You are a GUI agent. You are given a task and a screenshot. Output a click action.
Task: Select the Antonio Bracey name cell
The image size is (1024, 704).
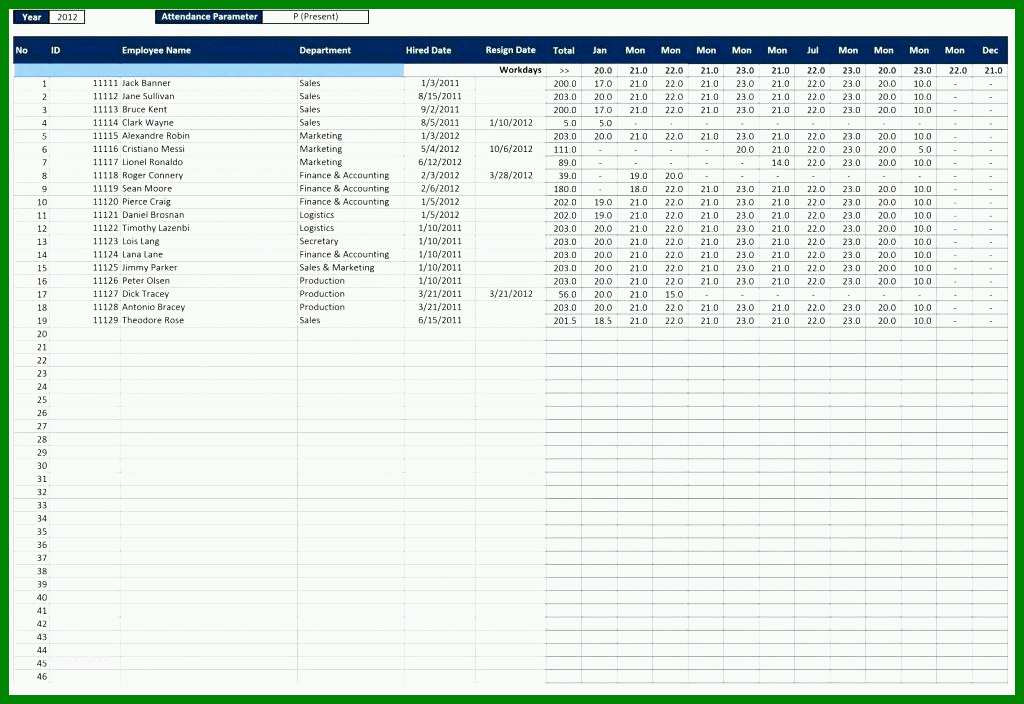(x=153, y=307)
